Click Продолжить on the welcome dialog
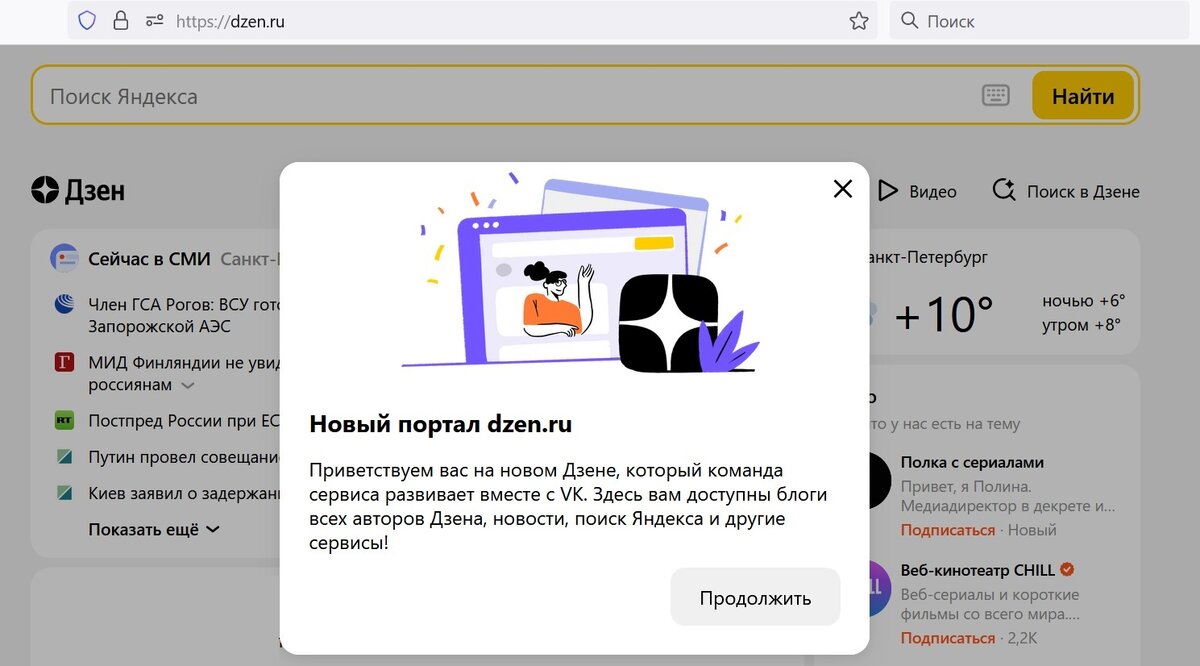Screen dimensions: 1200x666 click(755, 596)
